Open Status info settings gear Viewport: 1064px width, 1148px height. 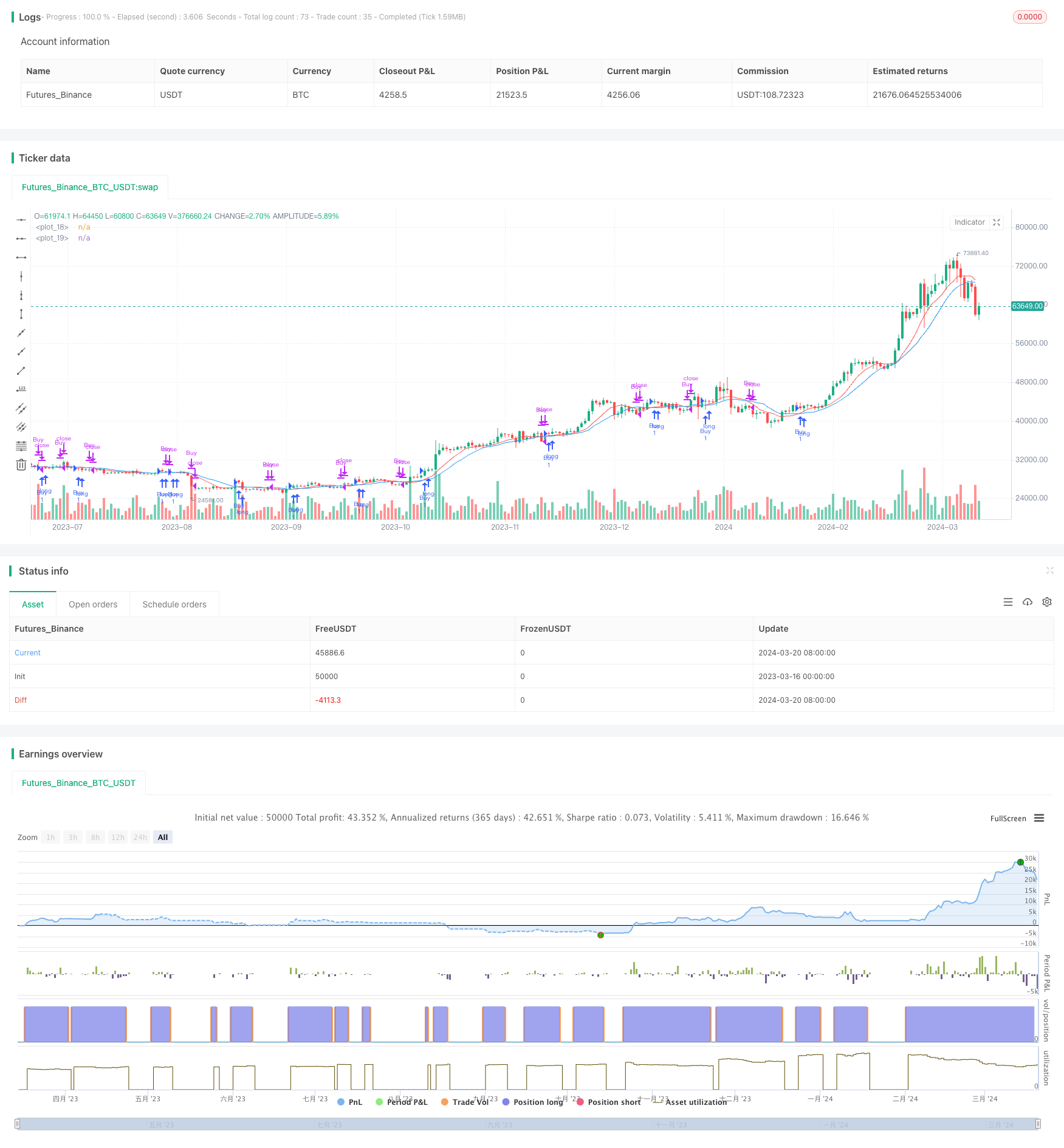tap(1047, 602)
